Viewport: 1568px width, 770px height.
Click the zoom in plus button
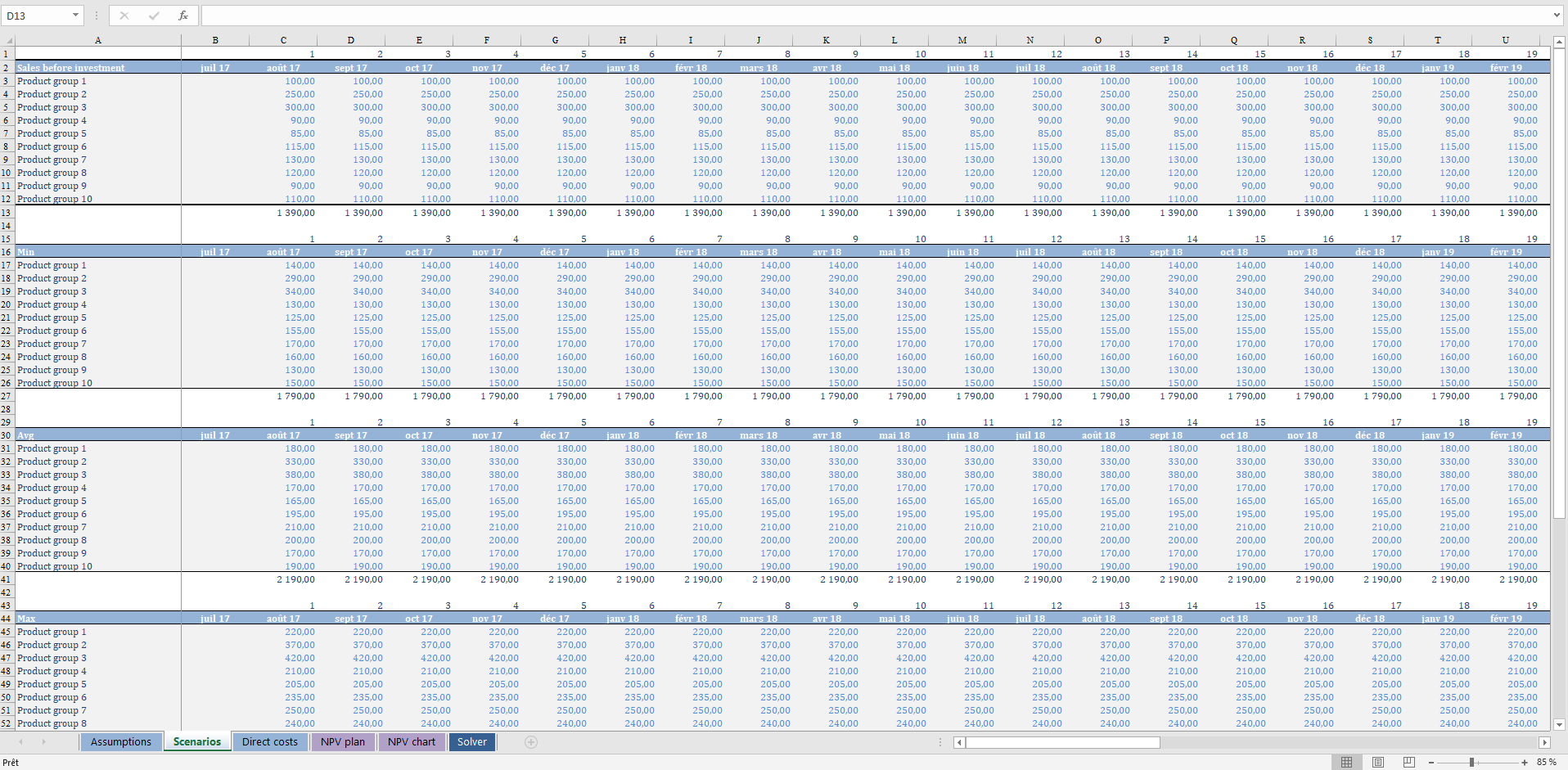click(1525, 762)
